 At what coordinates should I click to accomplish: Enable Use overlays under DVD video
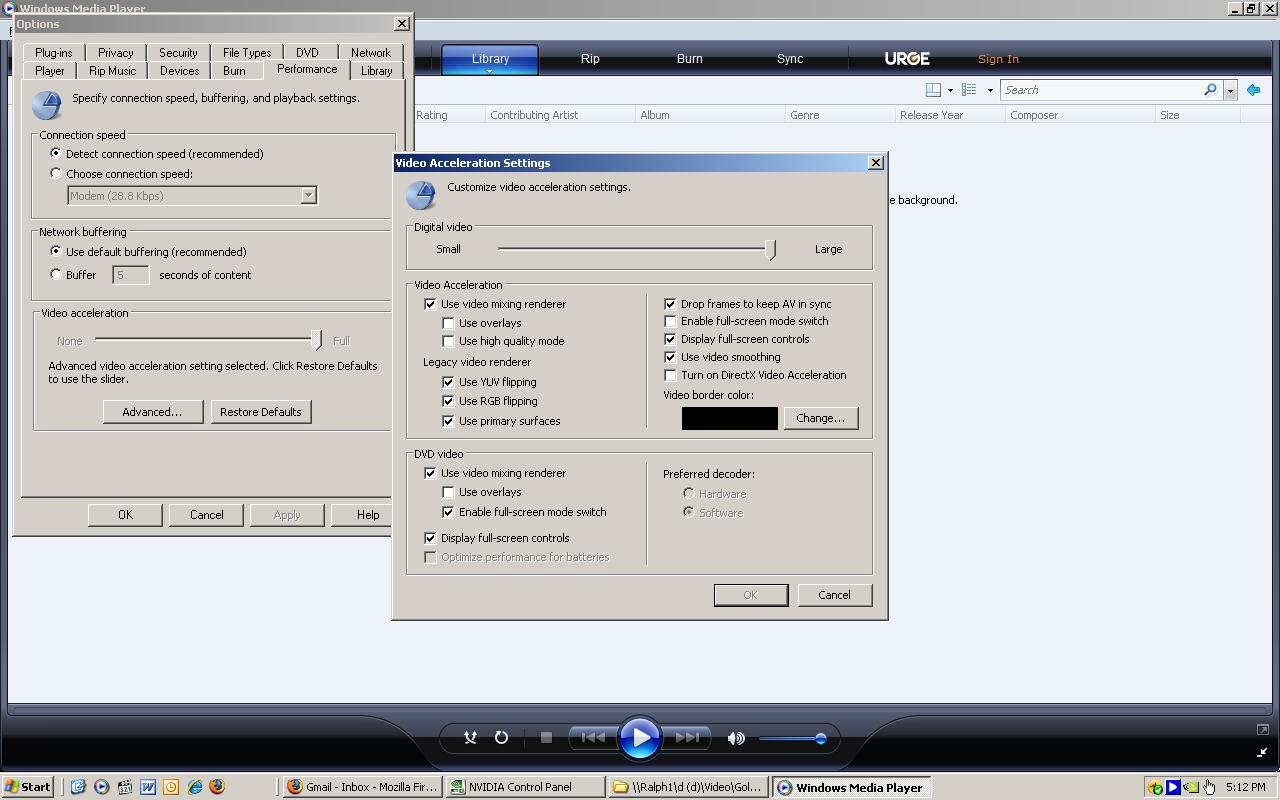pos(448,492)
